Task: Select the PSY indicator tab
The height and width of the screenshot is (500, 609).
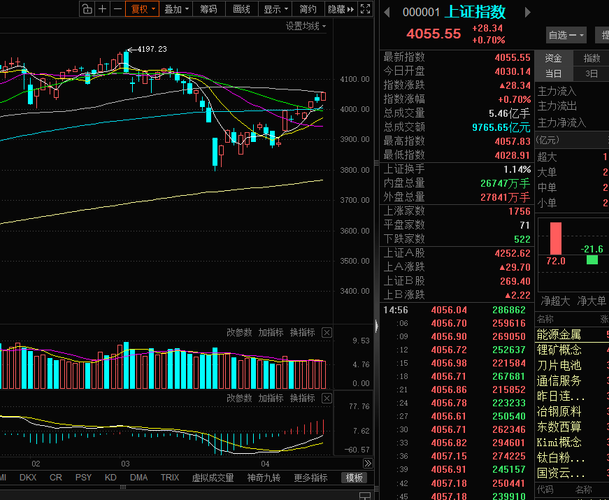Action: pyautogui.click(x=83, y=477)
